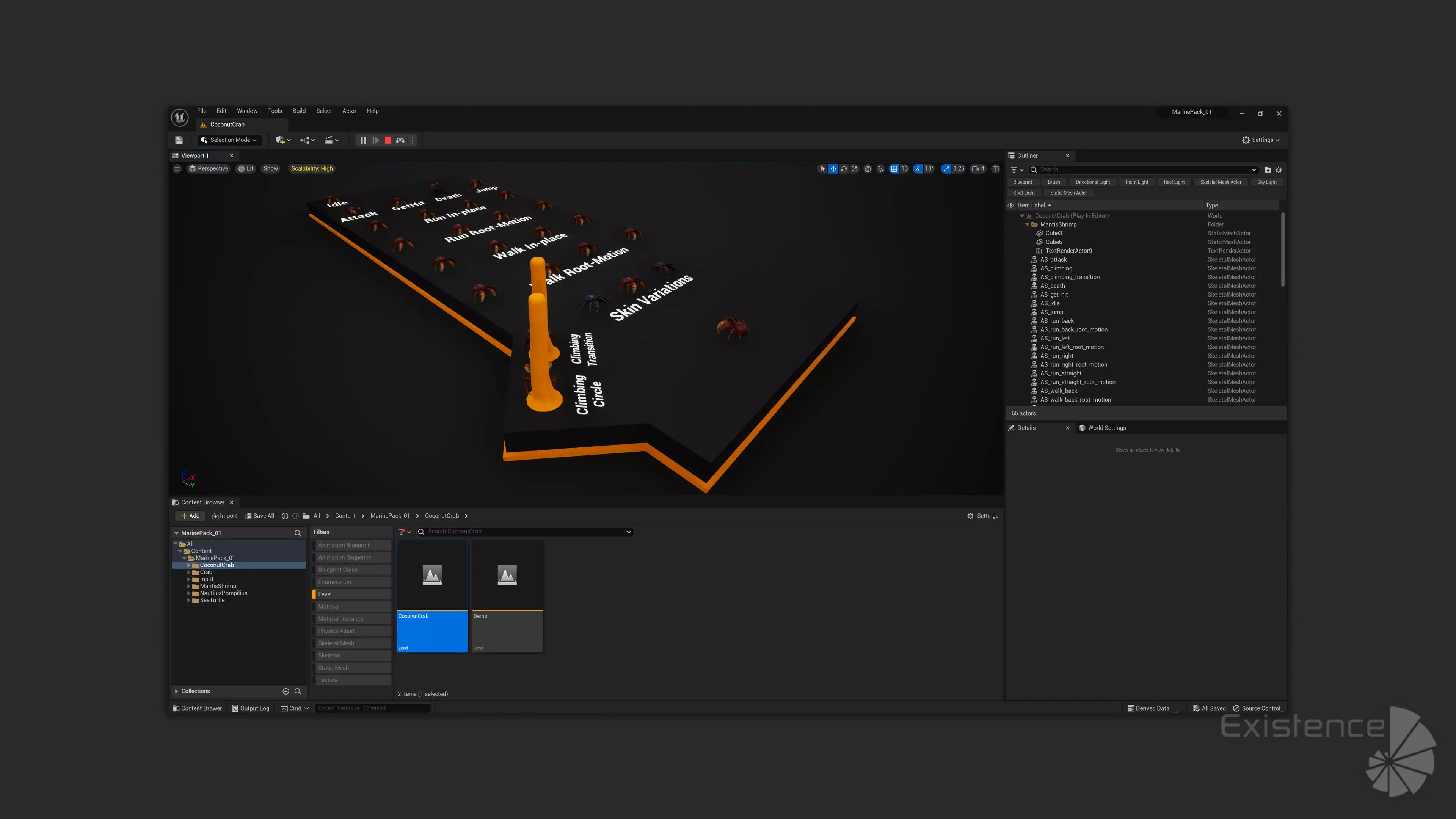Viewport: 1456px width, 819px height.
Task: Select the Scale transform tool
Action: [855, 168]
